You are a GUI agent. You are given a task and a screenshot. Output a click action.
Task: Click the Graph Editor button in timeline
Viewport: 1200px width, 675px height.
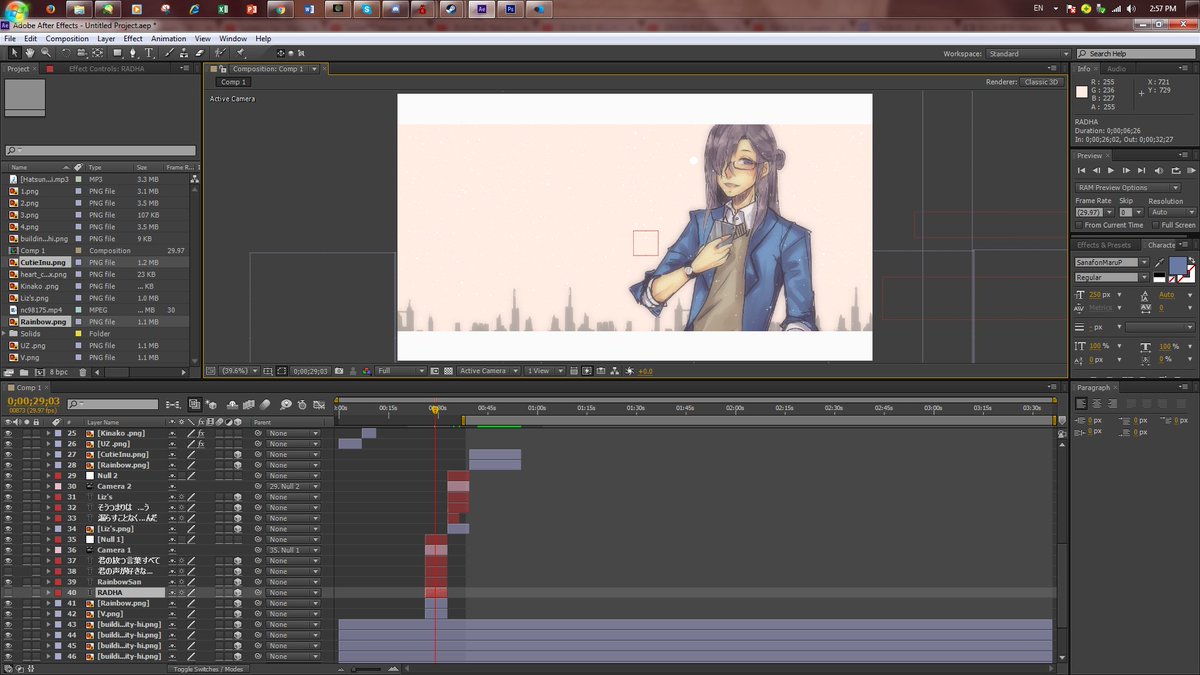317,405
